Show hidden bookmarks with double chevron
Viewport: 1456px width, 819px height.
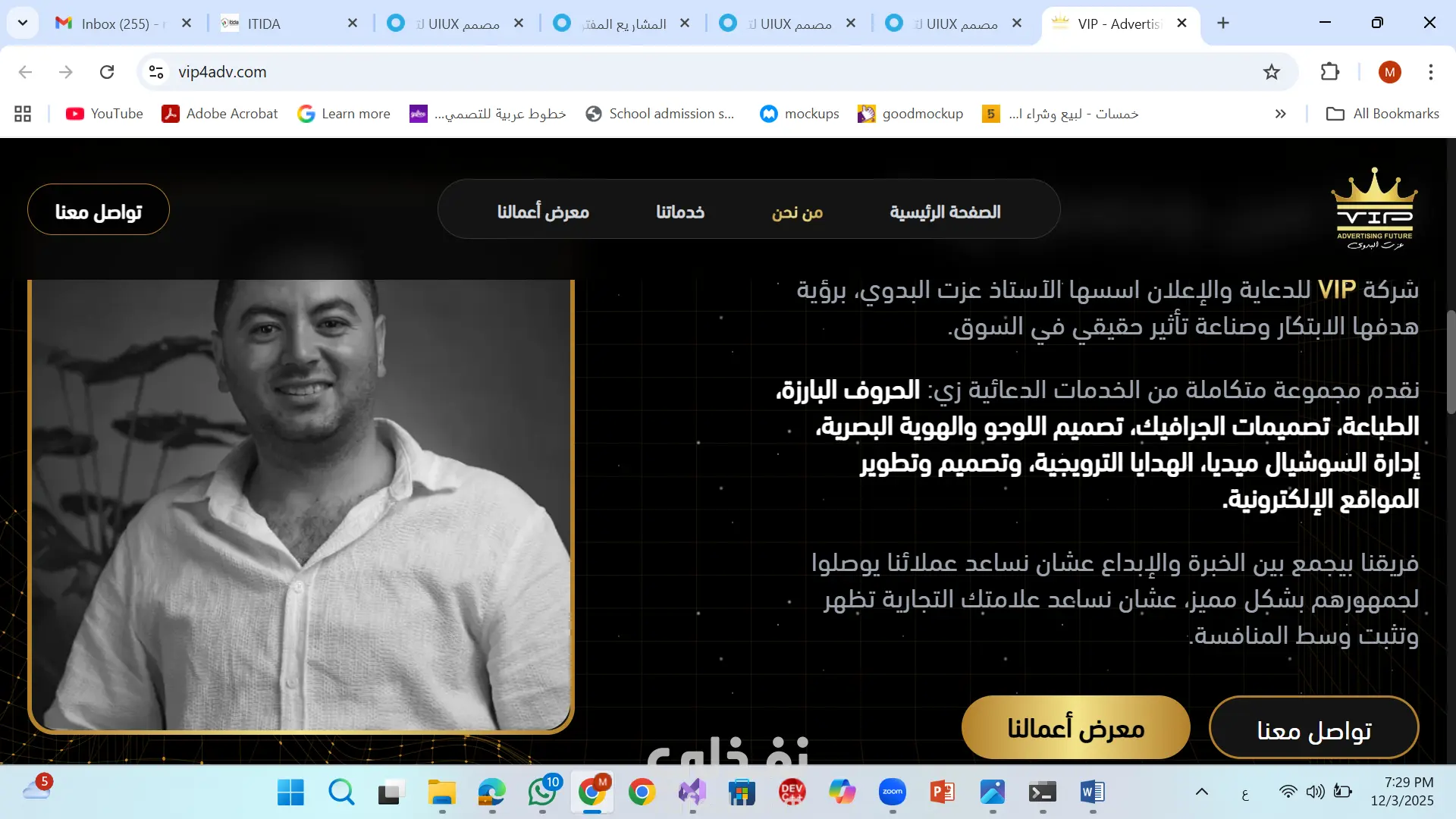[1281, 114]
